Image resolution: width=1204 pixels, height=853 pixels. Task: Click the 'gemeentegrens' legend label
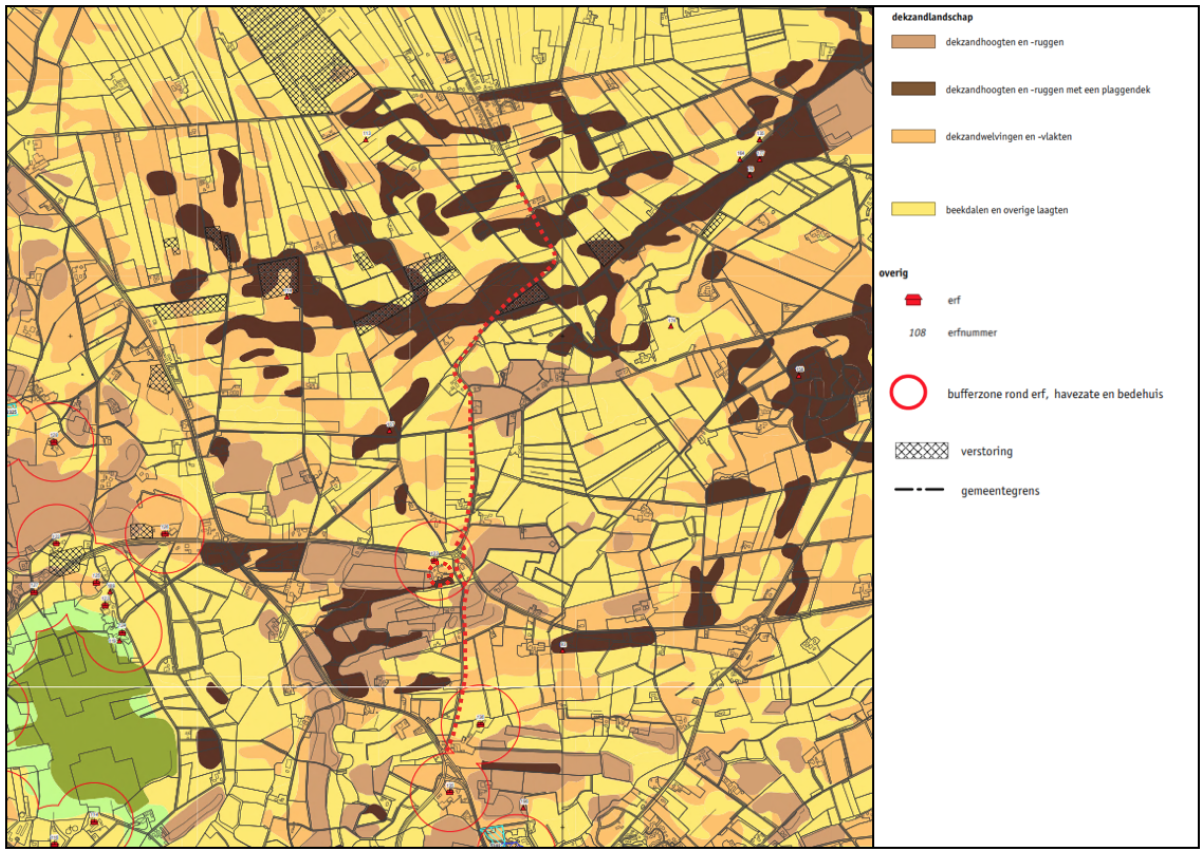[x=1000, y=491]
